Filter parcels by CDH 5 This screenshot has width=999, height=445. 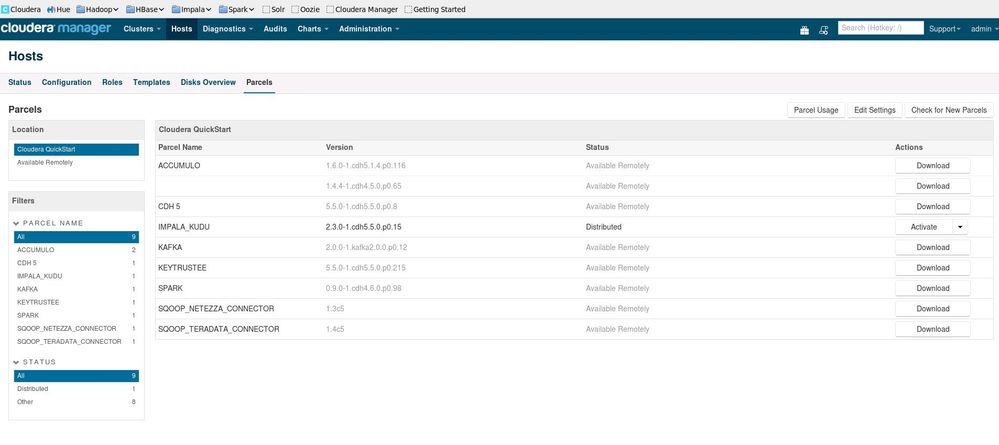[x=76, y=263]
